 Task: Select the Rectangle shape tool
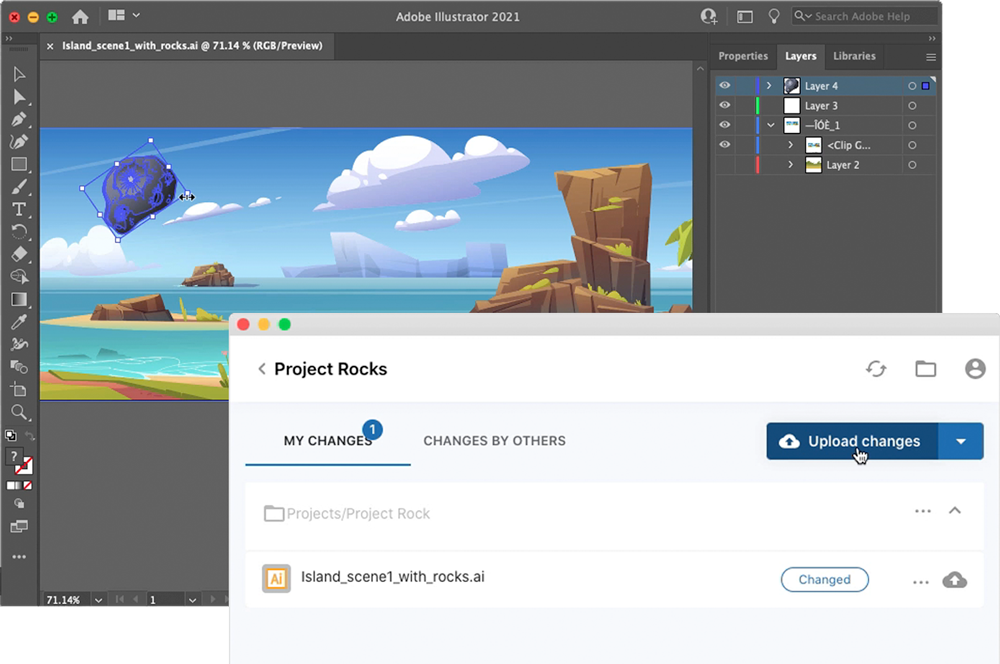click(x=18, y=164)
